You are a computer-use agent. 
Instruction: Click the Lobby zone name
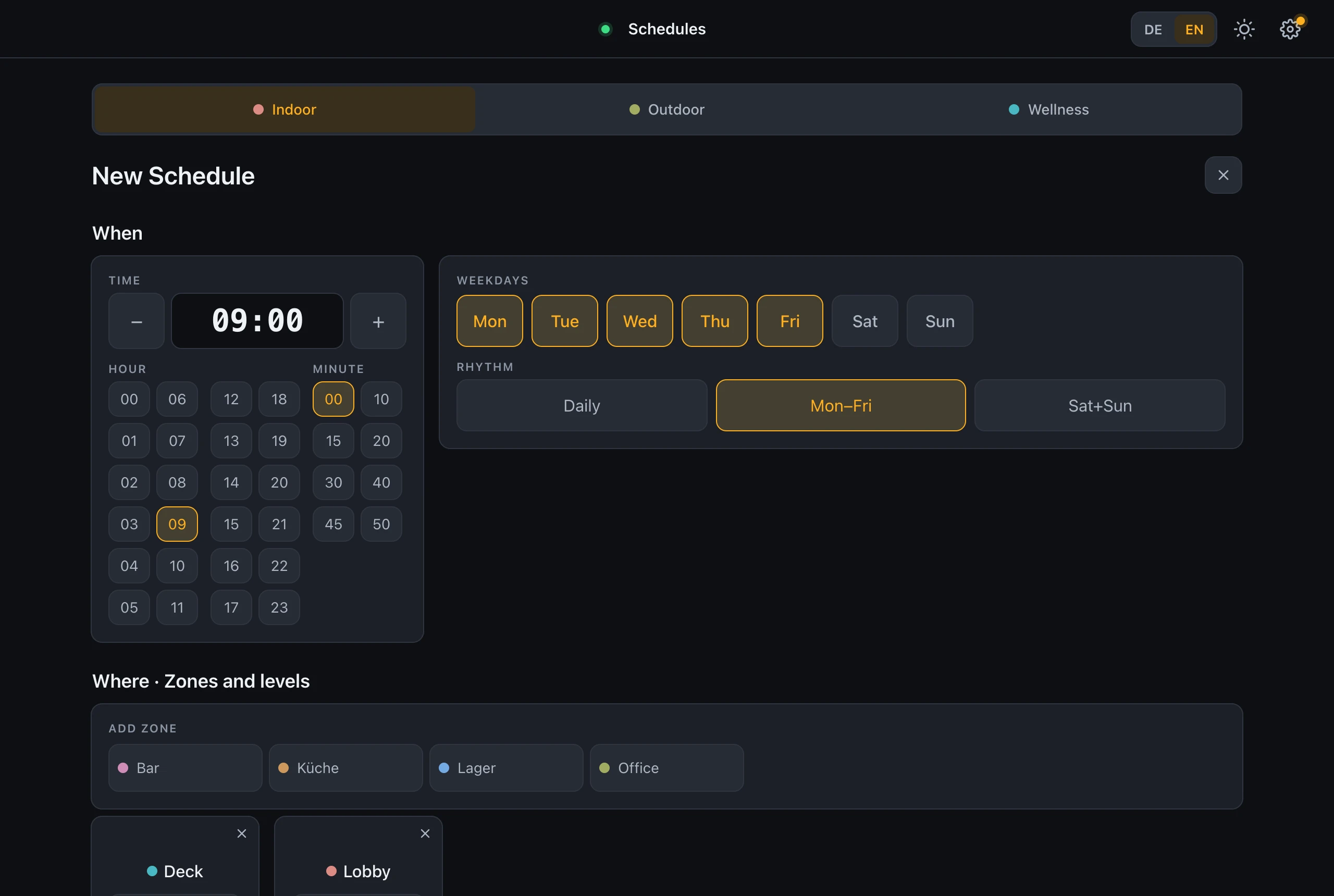pos(366,871)
